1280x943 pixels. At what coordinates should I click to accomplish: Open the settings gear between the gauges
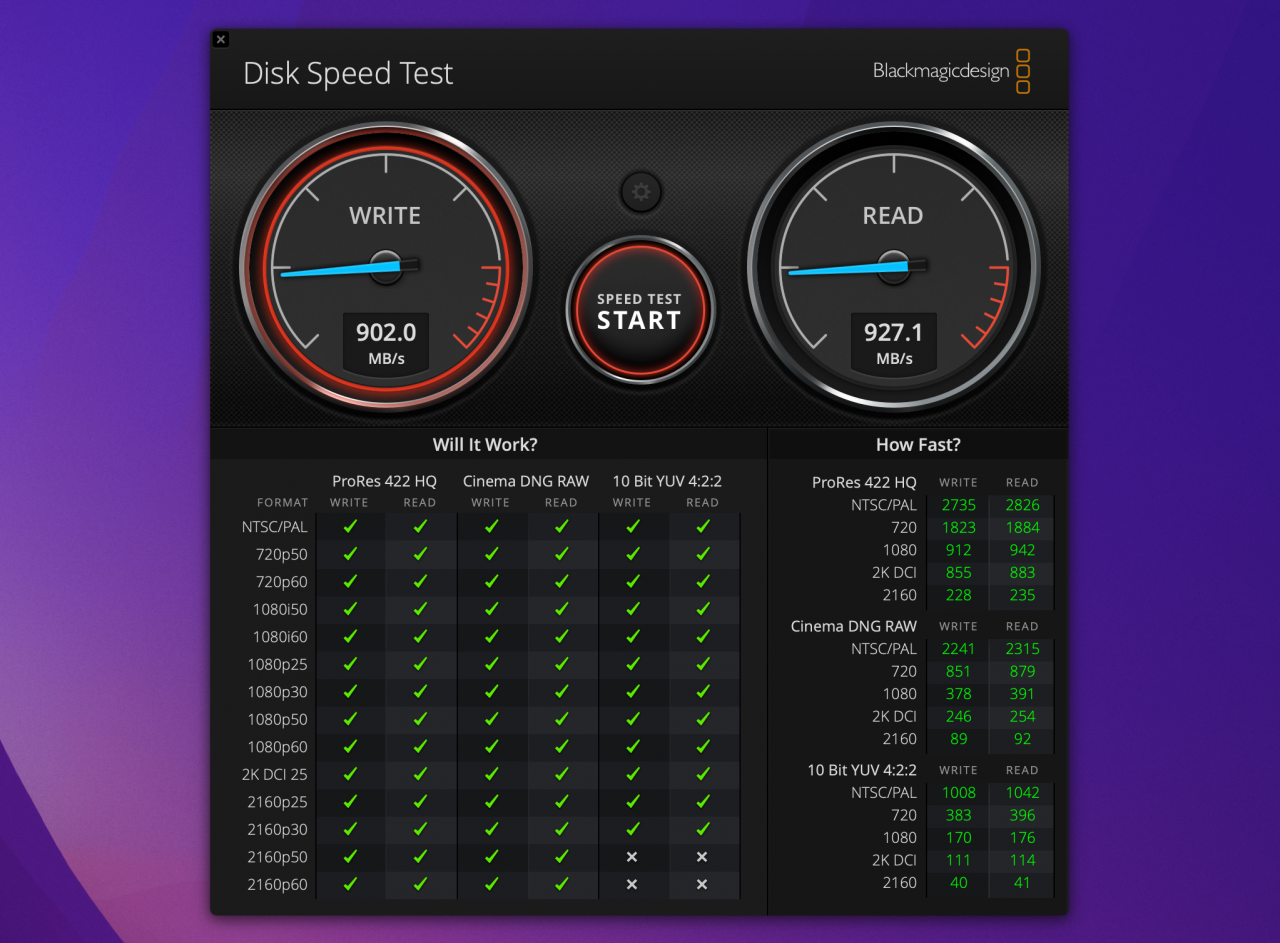coord(641,192)
